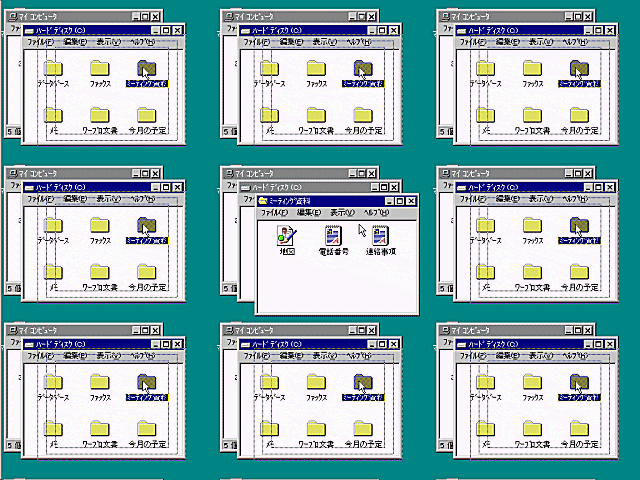
Task: Click the folder icon in ミーティング資料 title bar
Action: pyautogui.click(x=264, y=201)
